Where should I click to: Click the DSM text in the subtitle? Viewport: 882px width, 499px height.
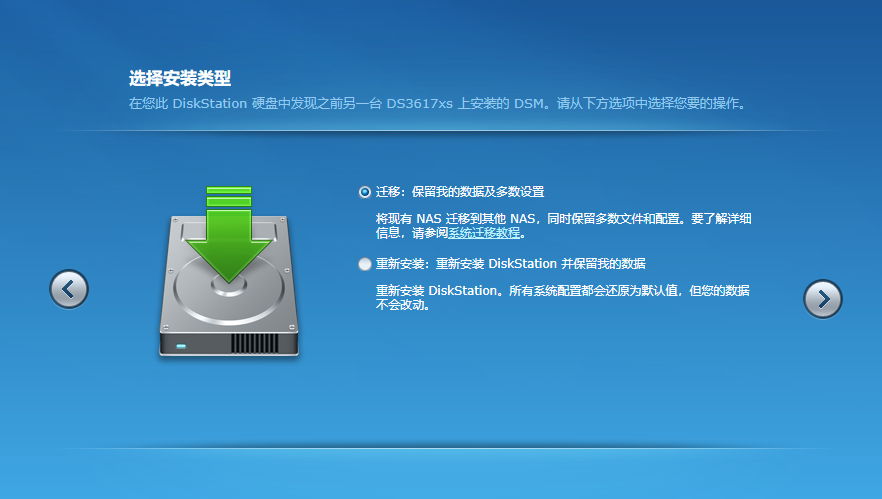point(529,104)
